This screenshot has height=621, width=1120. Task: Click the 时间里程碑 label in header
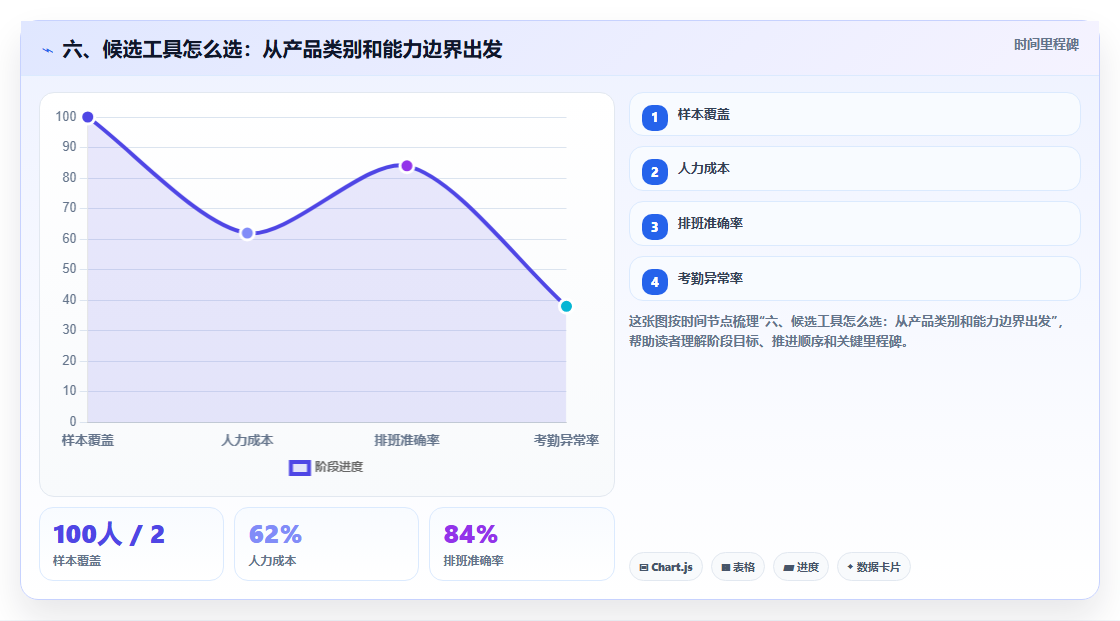(1046, 44)
